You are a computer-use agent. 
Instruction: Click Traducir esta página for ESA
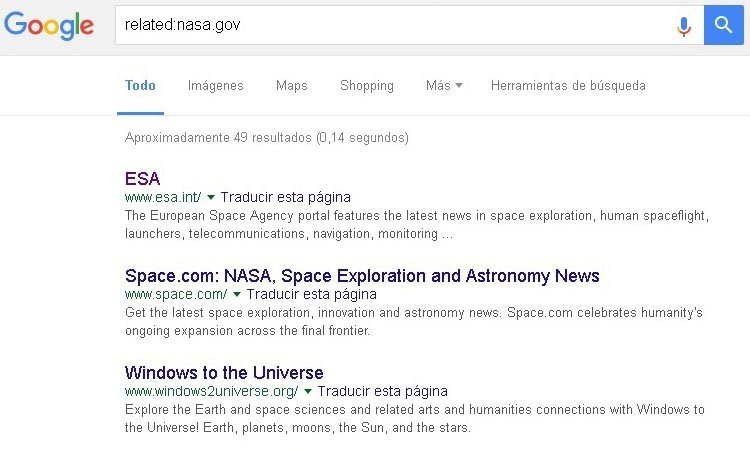285,198
